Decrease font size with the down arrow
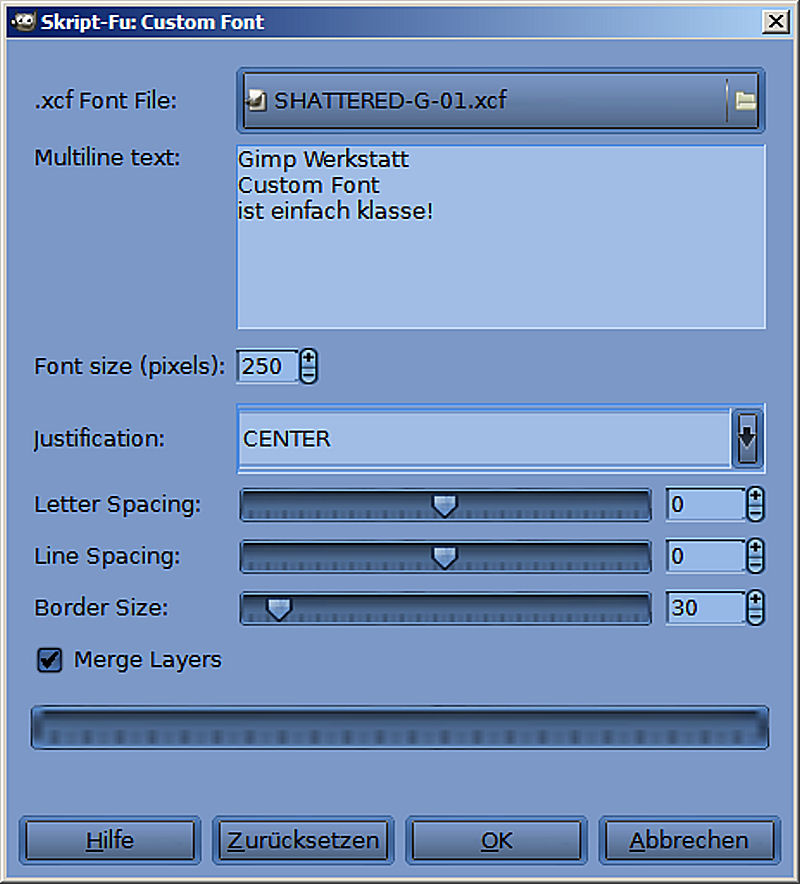 (308, 374)
